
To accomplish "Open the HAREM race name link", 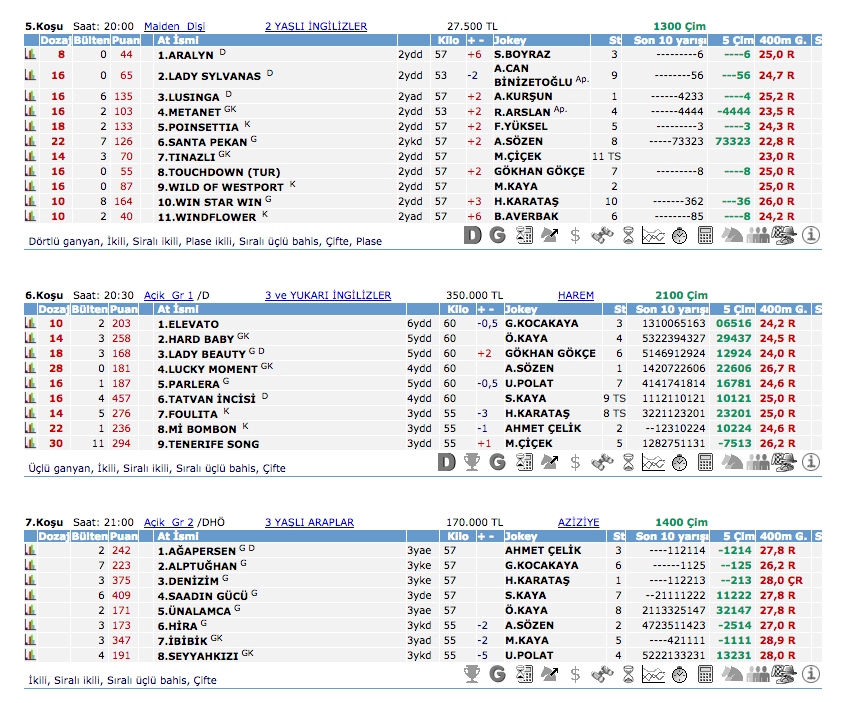I will click(x=576, y=295).
